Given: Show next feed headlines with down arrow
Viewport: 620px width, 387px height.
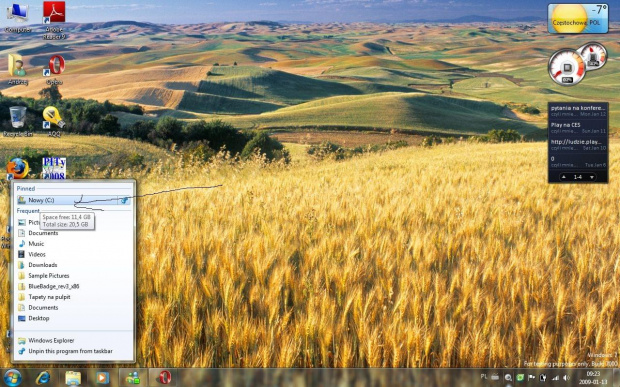Looking at the screenshot, I should (592, 177).
